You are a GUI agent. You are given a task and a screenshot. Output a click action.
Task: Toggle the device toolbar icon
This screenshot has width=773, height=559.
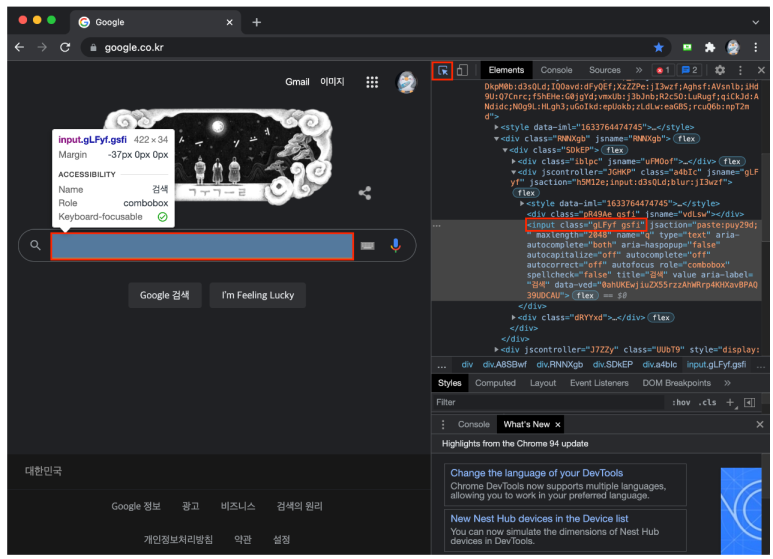[x=462, y=70]
